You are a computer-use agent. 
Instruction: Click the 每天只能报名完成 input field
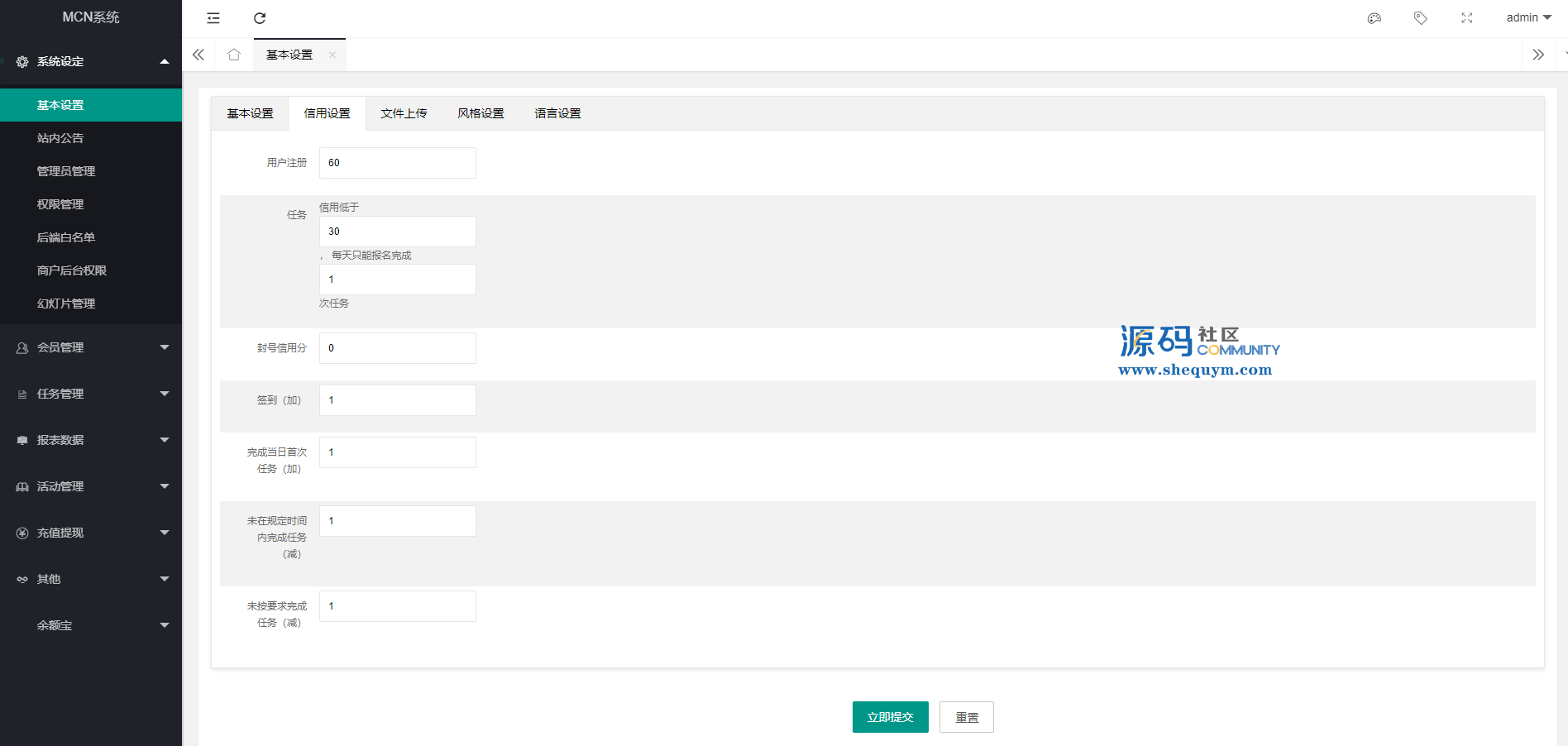tap(398, 280)
